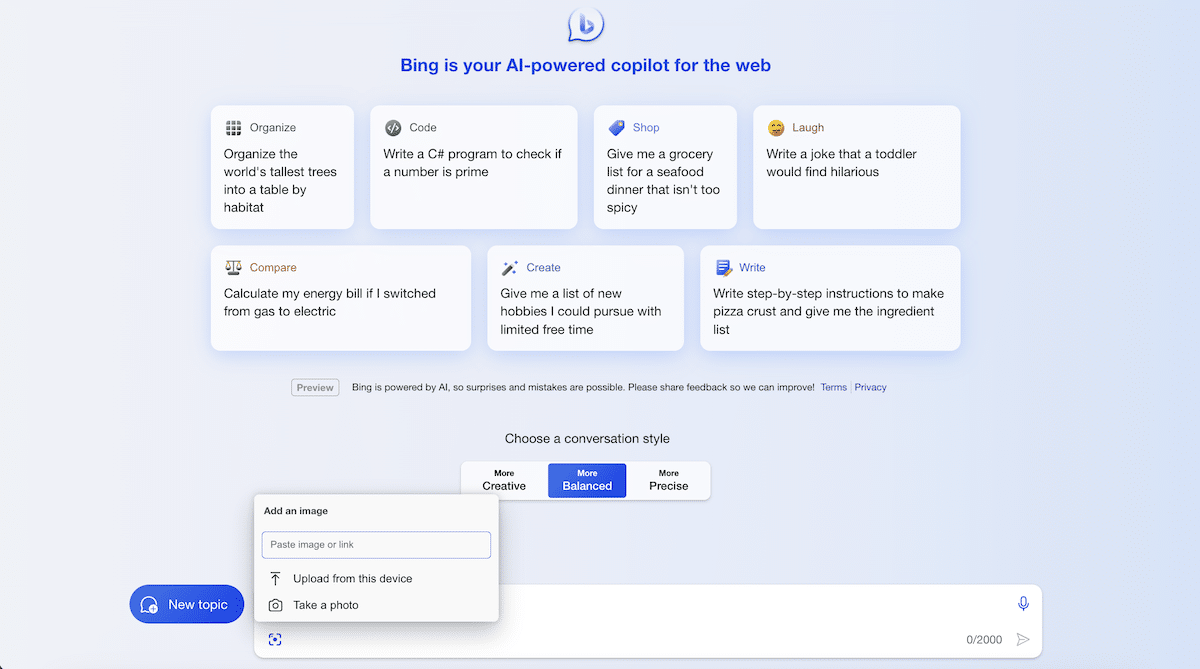Screen dimensions: 1200x669
Task: Click the Bing chat logo icon
Action: tap(585, 24)
